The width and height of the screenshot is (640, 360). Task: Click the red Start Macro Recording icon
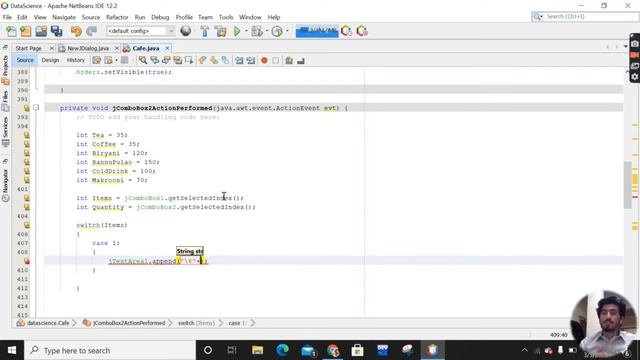[x=264, y=60]
